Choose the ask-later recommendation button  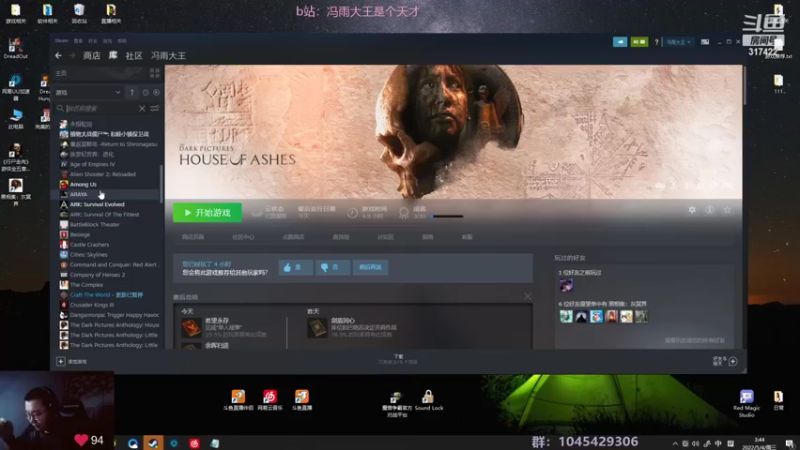pyautogui.click(x=370, y=267)
